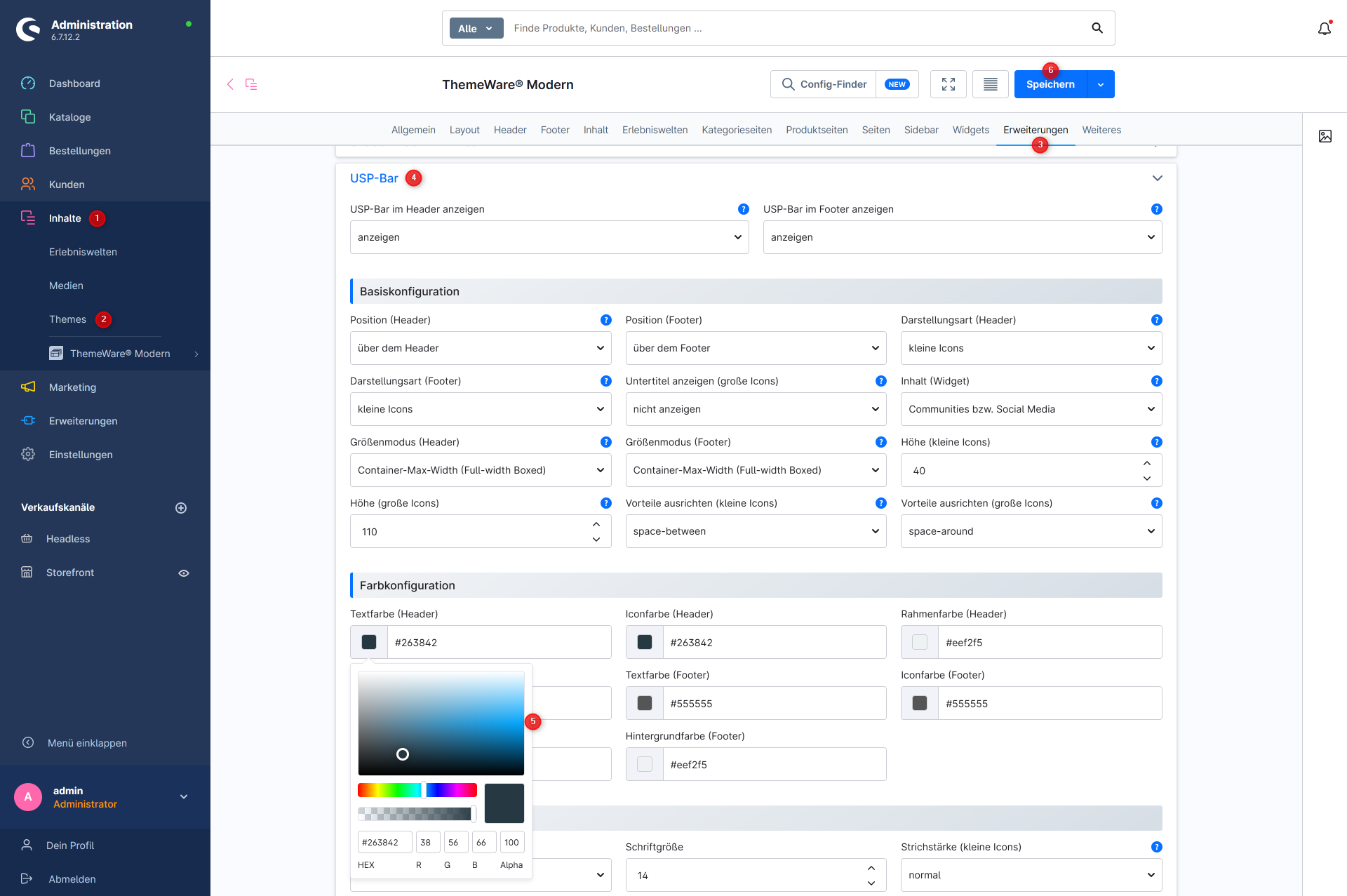Click the alpha transparency slider
This screenshot has width=1347, height=896.
pos(417,814)
